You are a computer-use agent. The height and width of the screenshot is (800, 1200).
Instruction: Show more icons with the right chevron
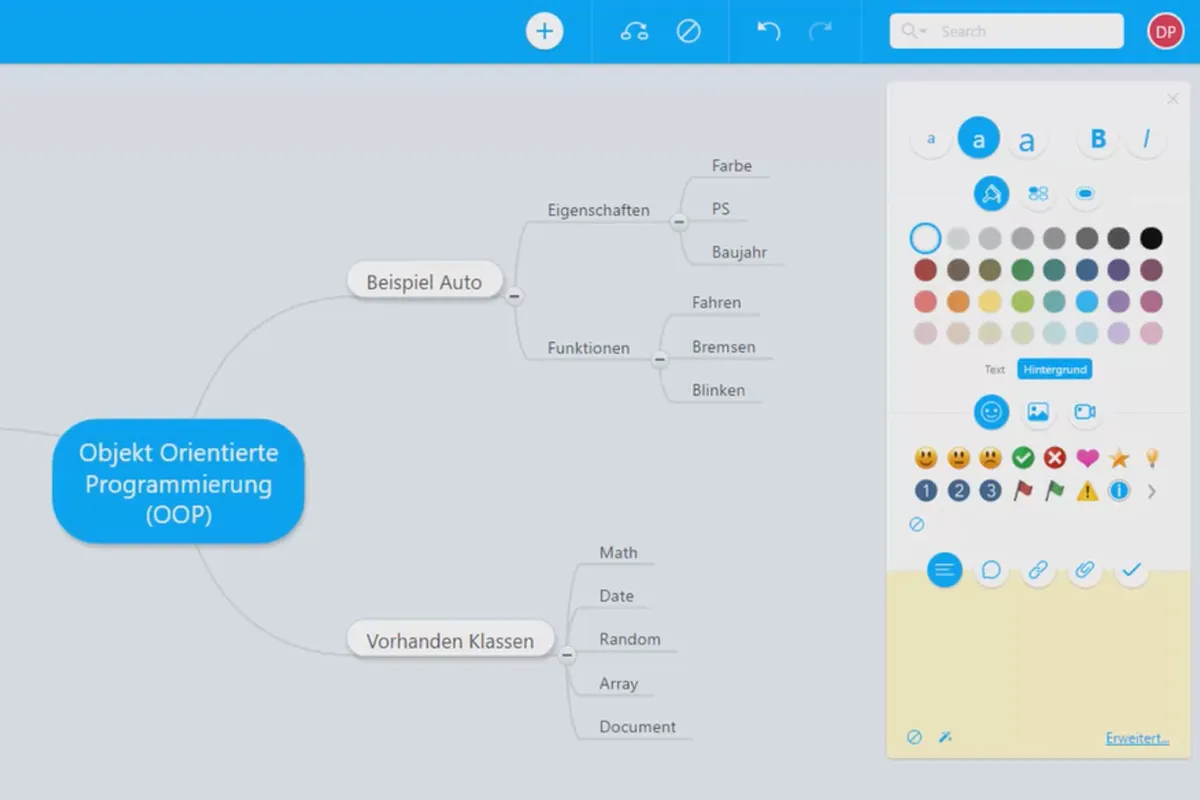coord(1152,491)
